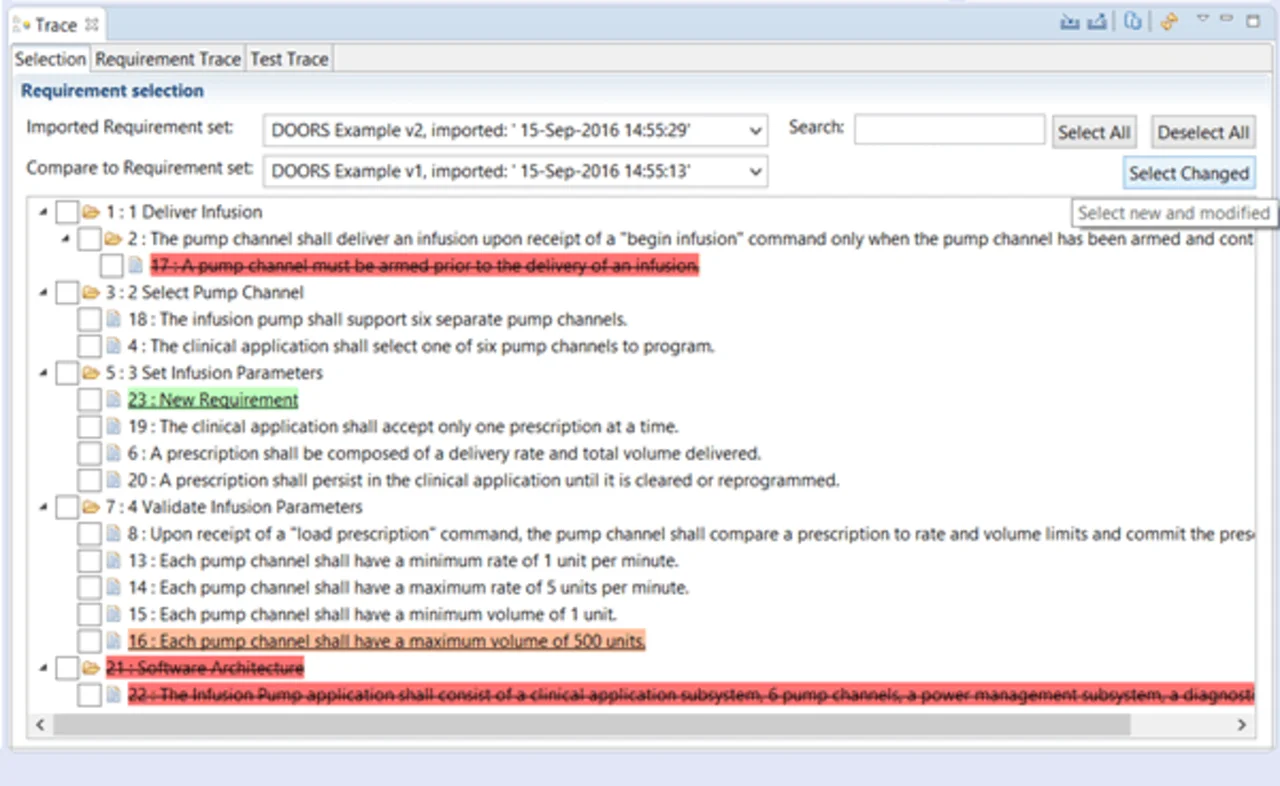Collapse requirement 2 tree node
The width and height of the screenshot is (1280, 786).
pos(66,239)
